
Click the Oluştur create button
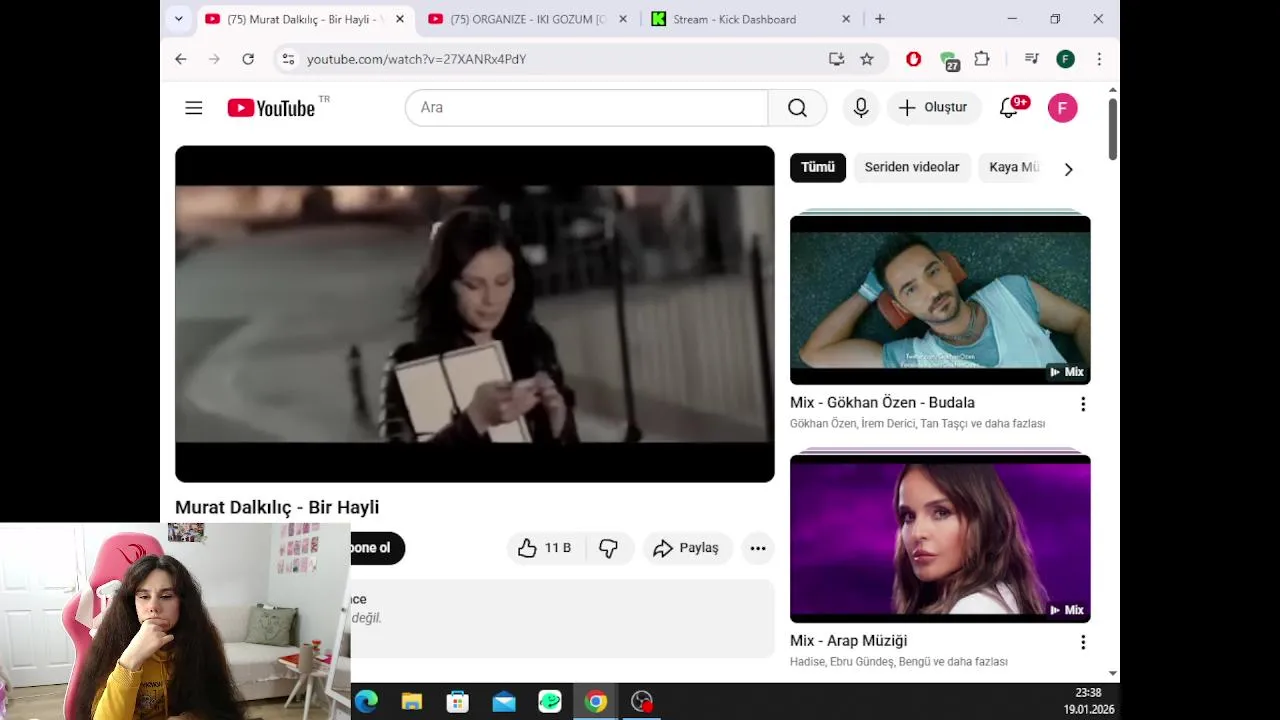click(932, 108)
